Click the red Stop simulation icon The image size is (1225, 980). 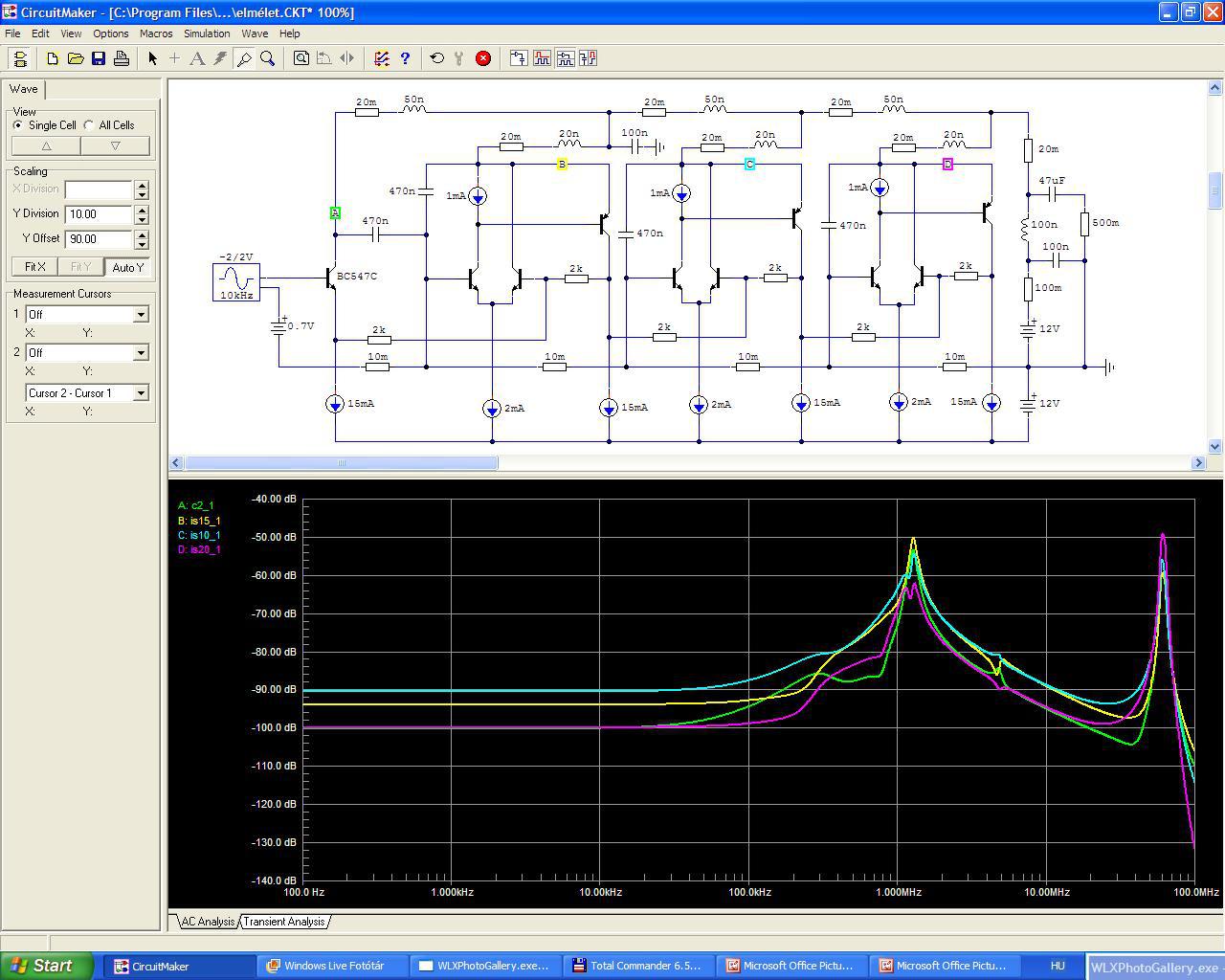[483, 58]
